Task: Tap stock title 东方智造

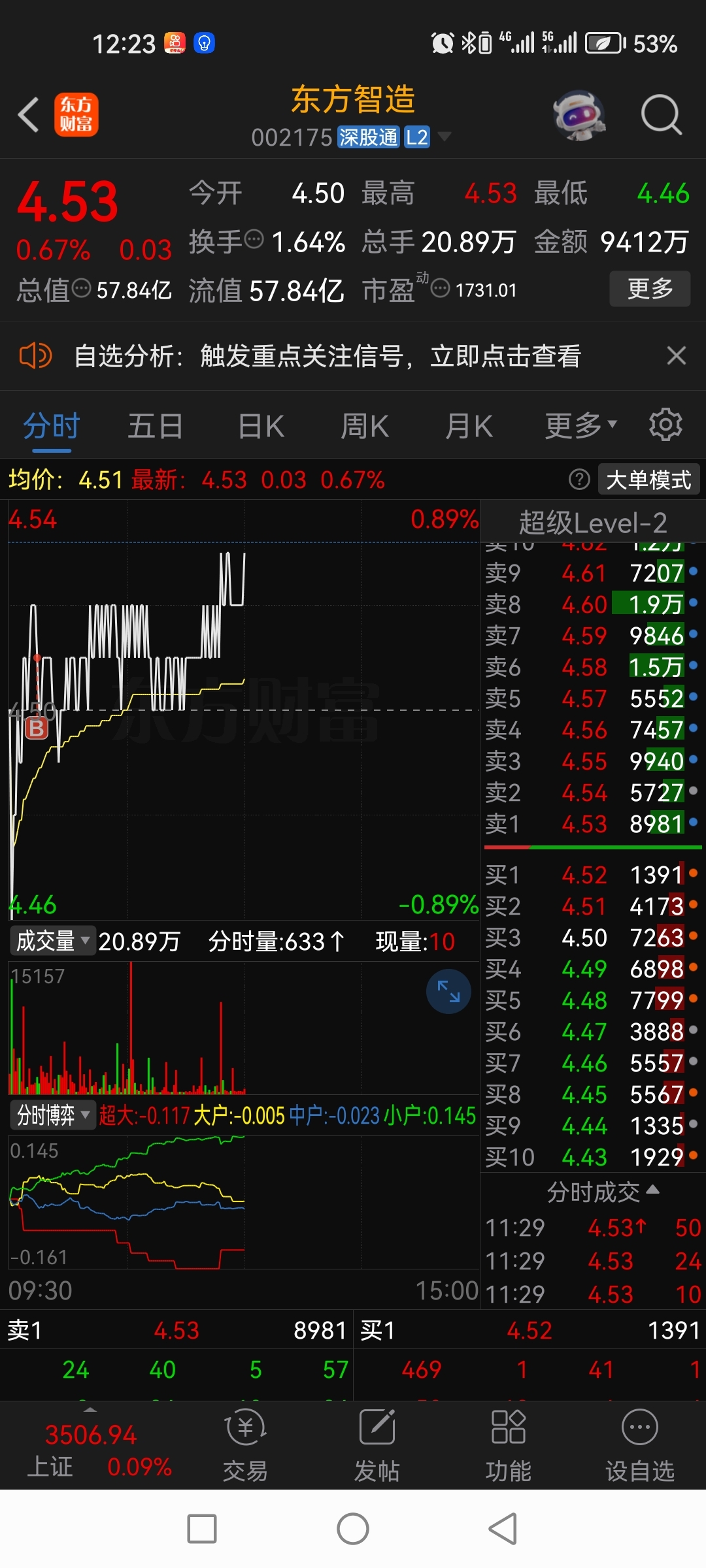Action: 353,99
